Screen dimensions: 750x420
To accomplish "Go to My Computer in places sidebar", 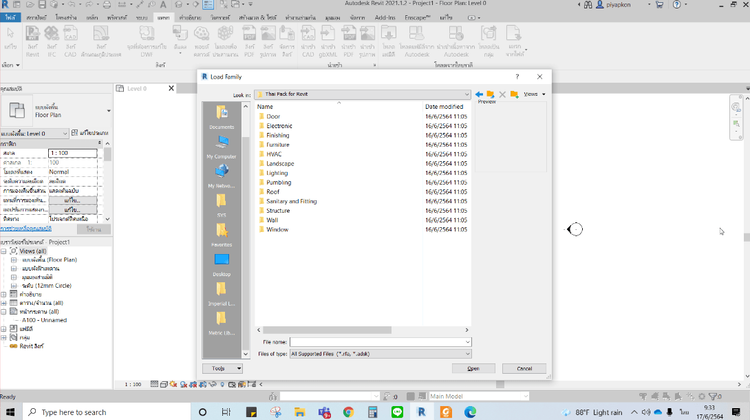I will click(221, 147).
